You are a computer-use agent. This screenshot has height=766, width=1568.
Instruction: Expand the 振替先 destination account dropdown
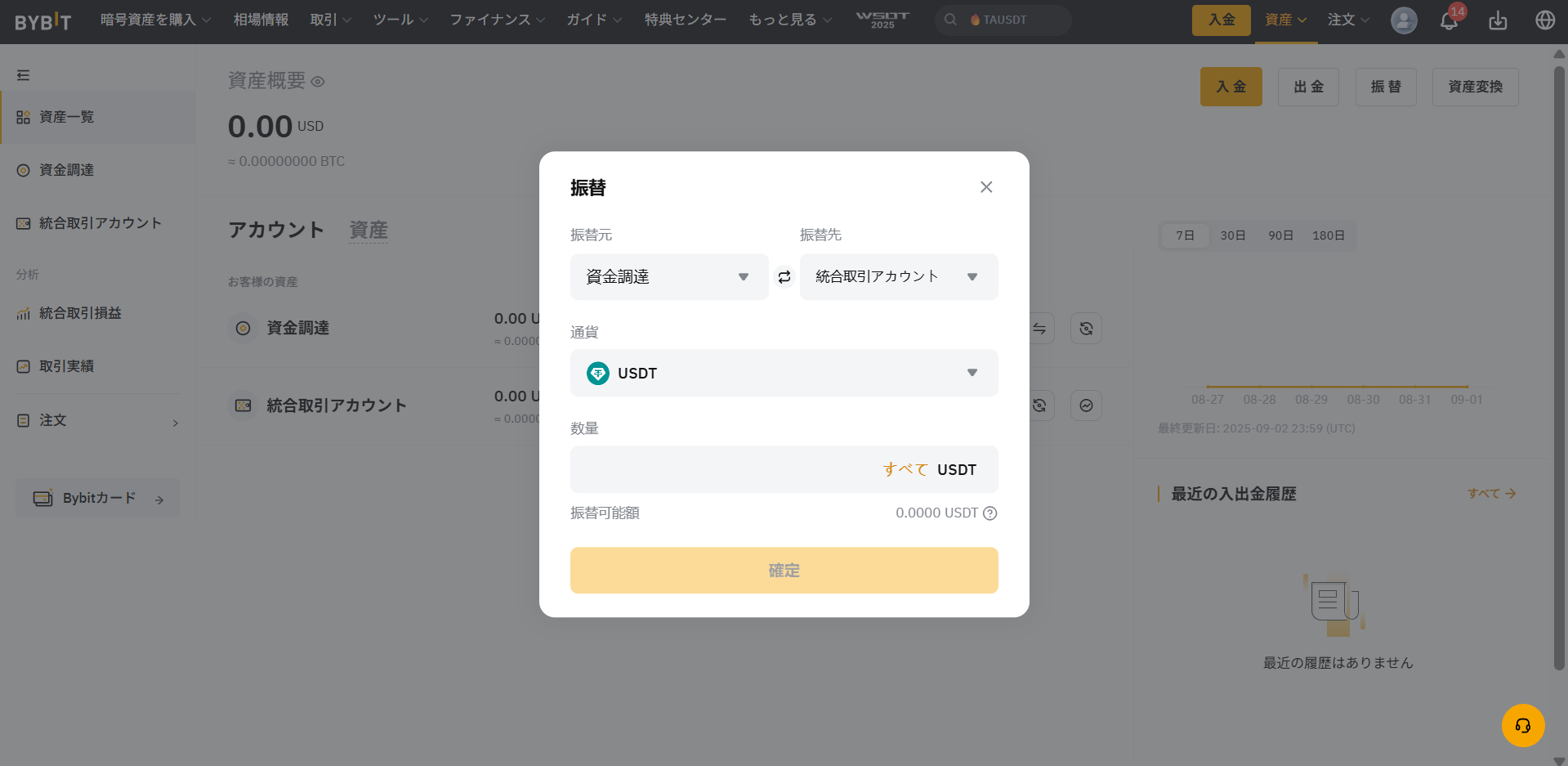point(898,277)
